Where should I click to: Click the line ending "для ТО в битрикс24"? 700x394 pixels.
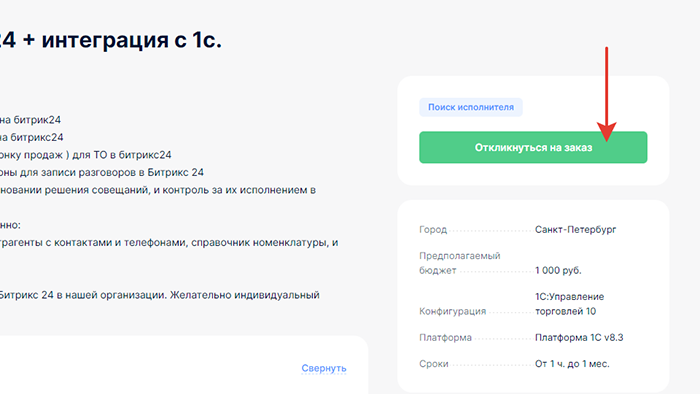86,155
